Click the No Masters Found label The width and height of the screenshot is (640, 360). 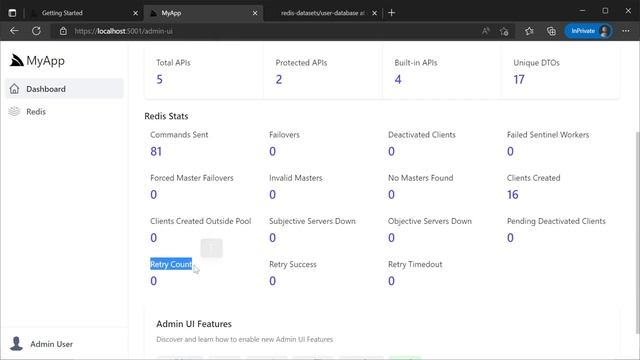(420, 178)
